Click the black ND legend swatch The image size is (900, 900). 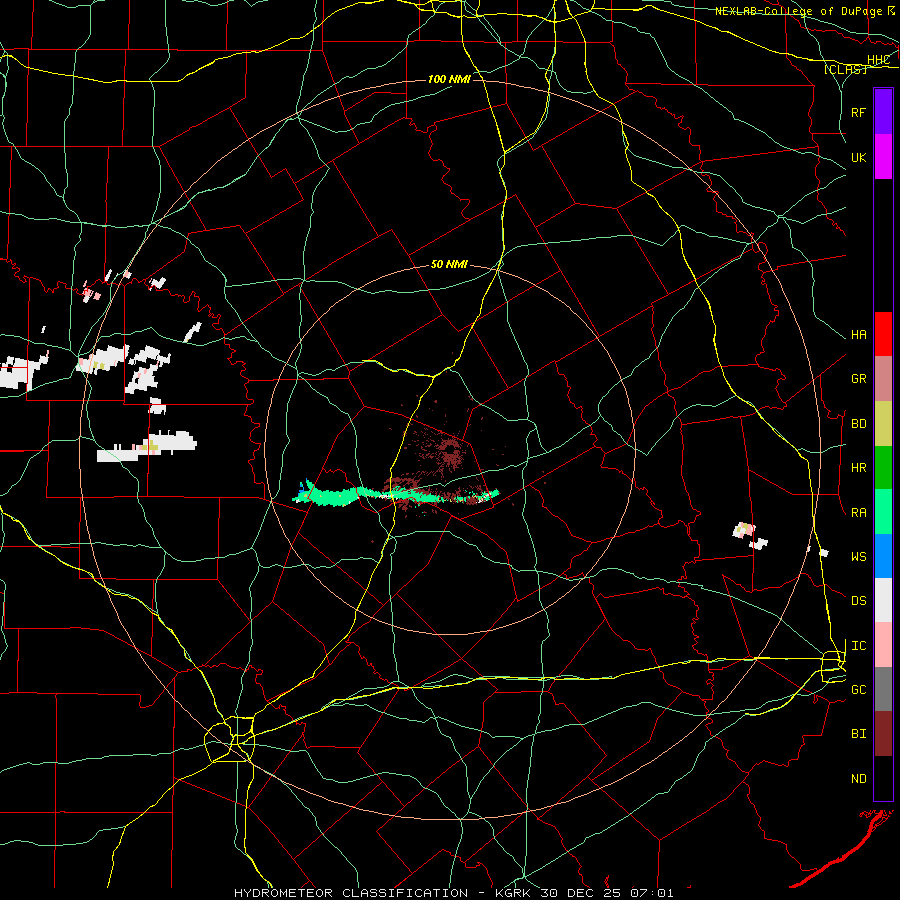pos(883,778)
